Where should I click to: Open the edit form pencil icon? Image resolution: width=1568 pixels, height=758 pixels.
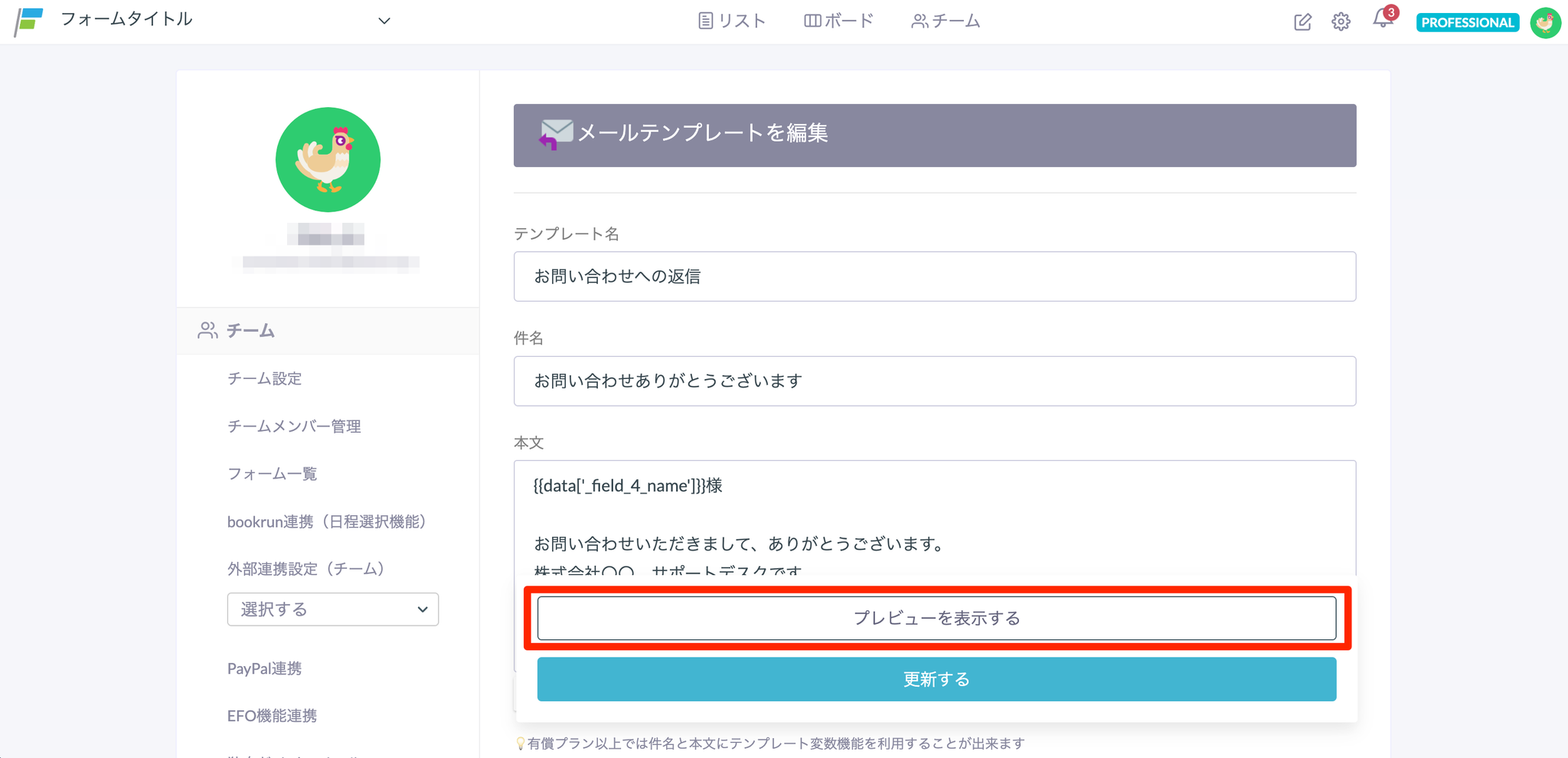[x=1302, y=22]
